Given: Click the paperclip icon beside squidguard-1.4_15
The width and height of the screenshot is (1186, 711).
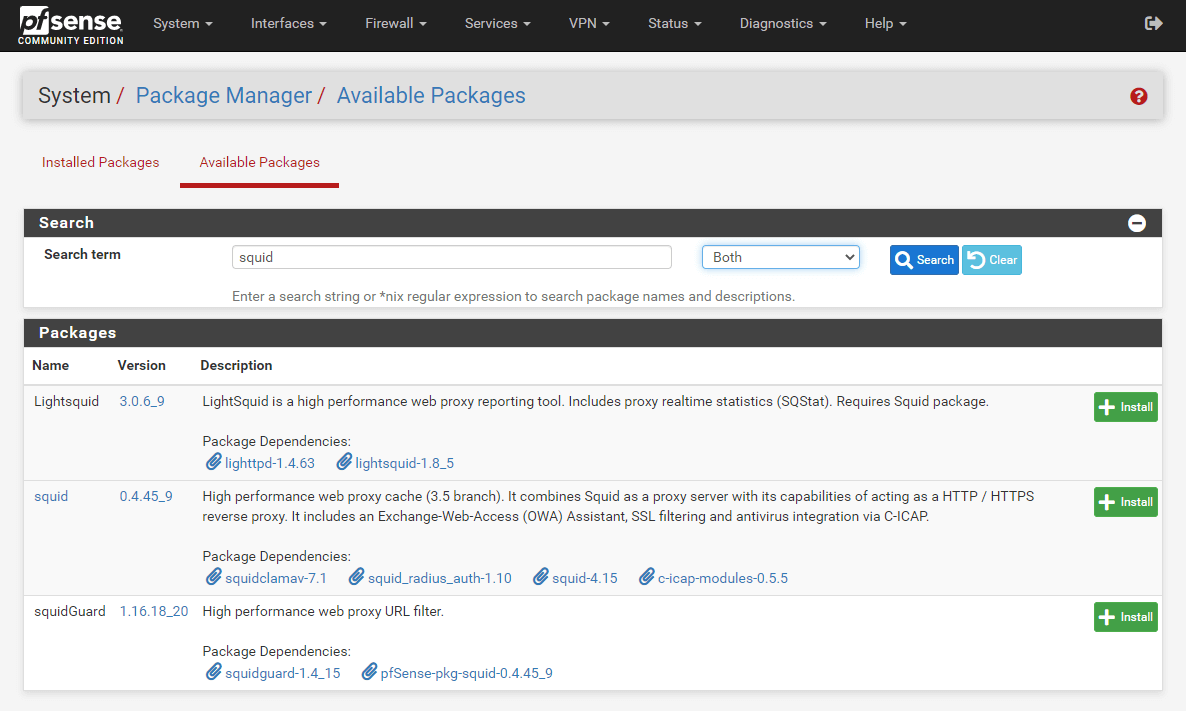Looking at the screenshot, I should [213, 672].
